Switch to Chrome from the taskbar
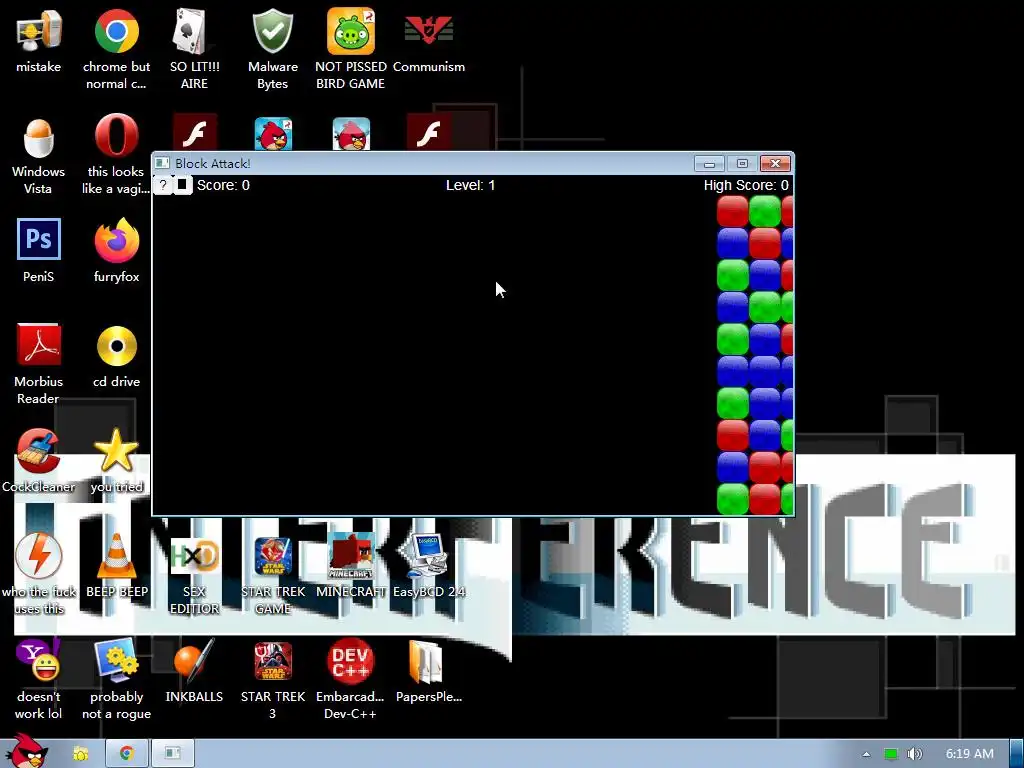Screen dimensions: 1024x768 [127, 754]
